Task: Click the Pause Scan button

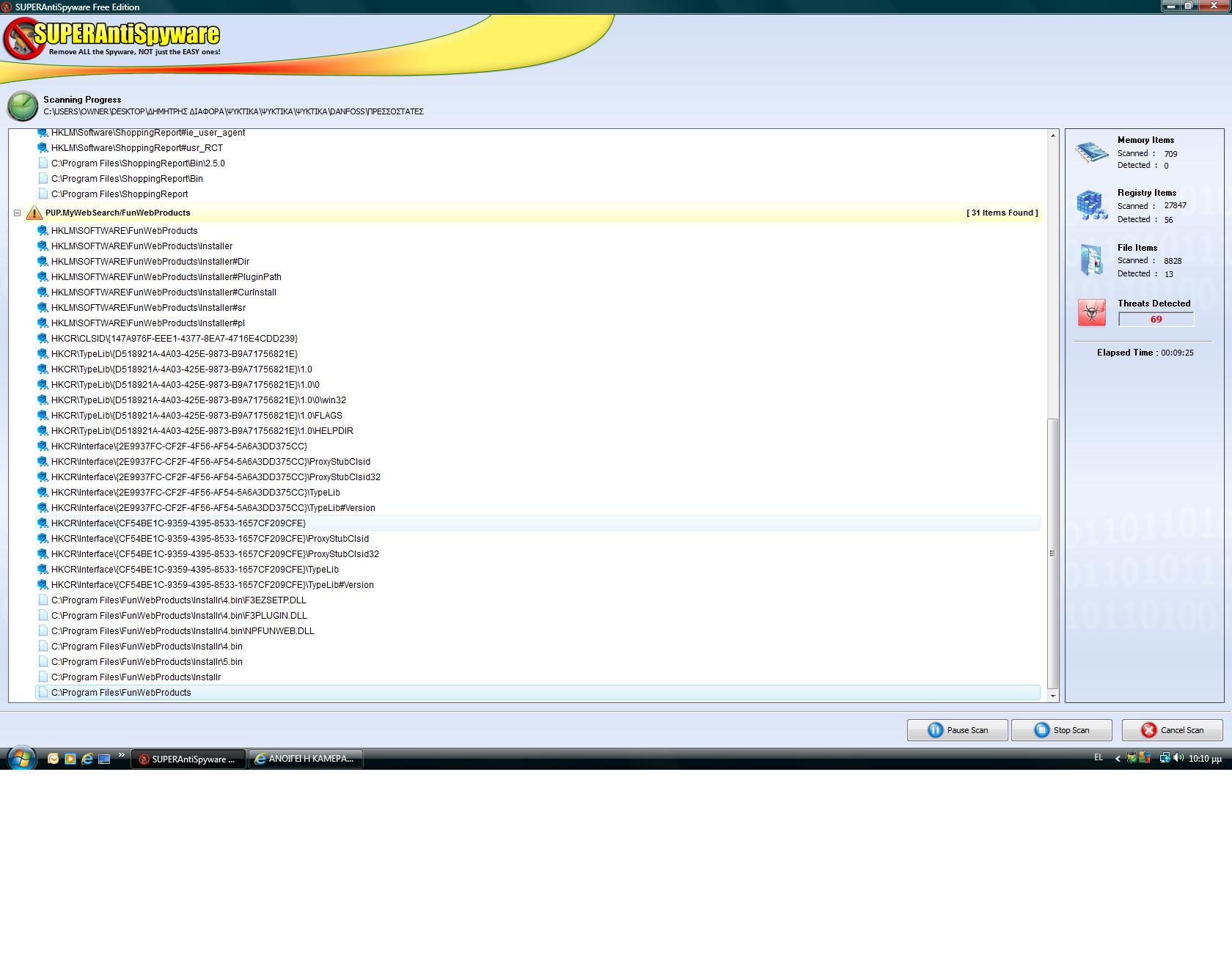Action: point(957,730)
